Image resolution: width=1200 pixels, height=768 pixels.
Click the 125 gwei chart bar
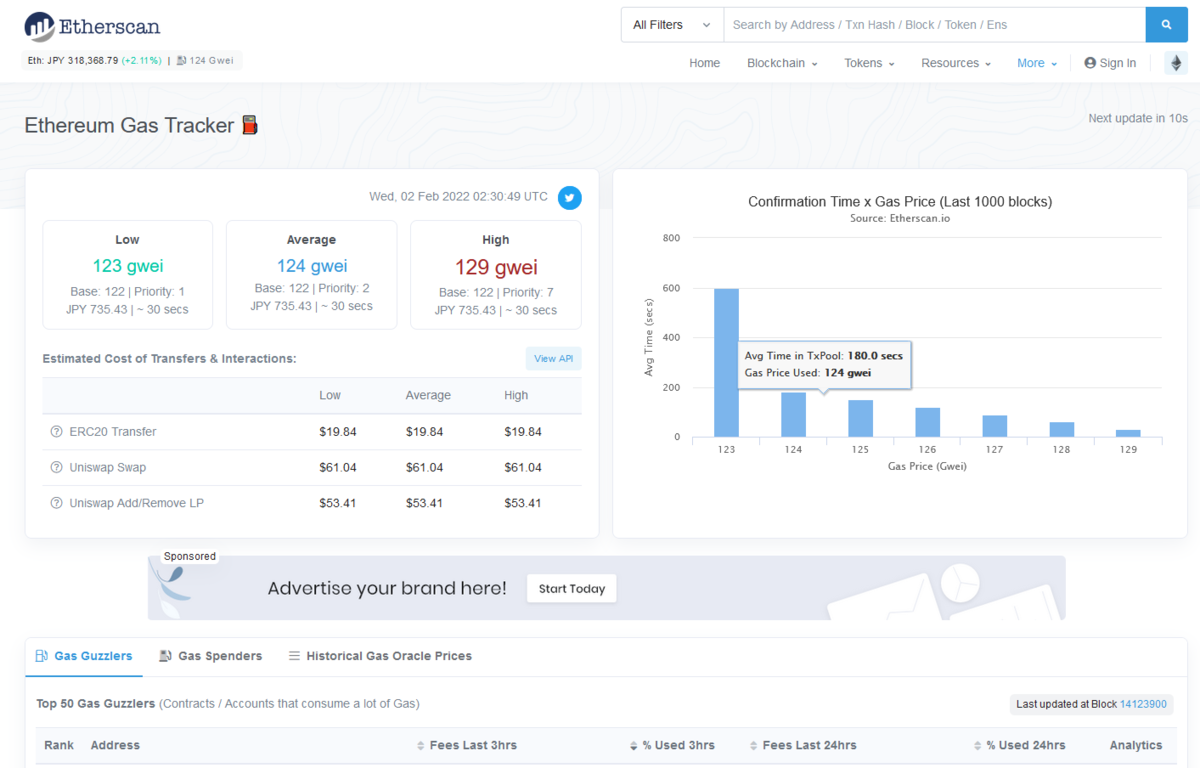(x=860, y=419)
